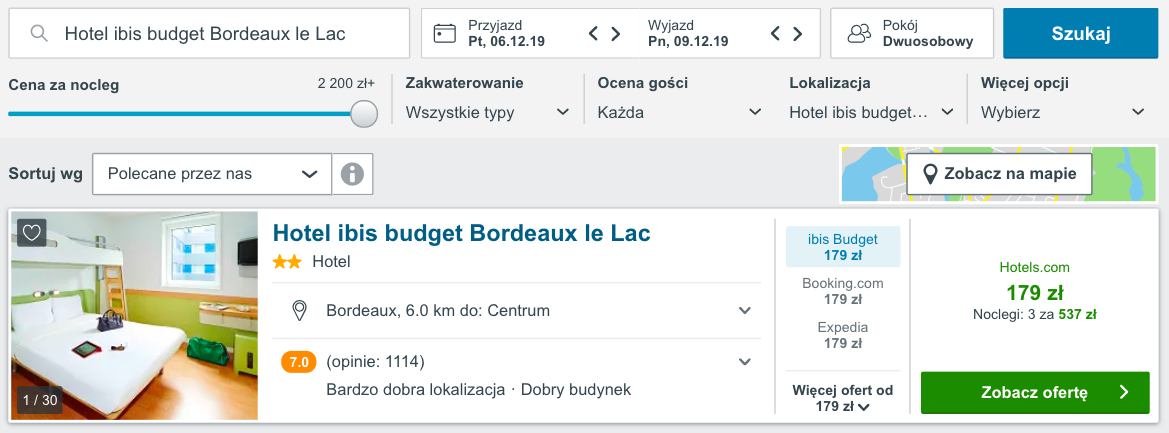Go to previous check-in date arrow
Screen dimensions: 1169x433
pos(594,34)
